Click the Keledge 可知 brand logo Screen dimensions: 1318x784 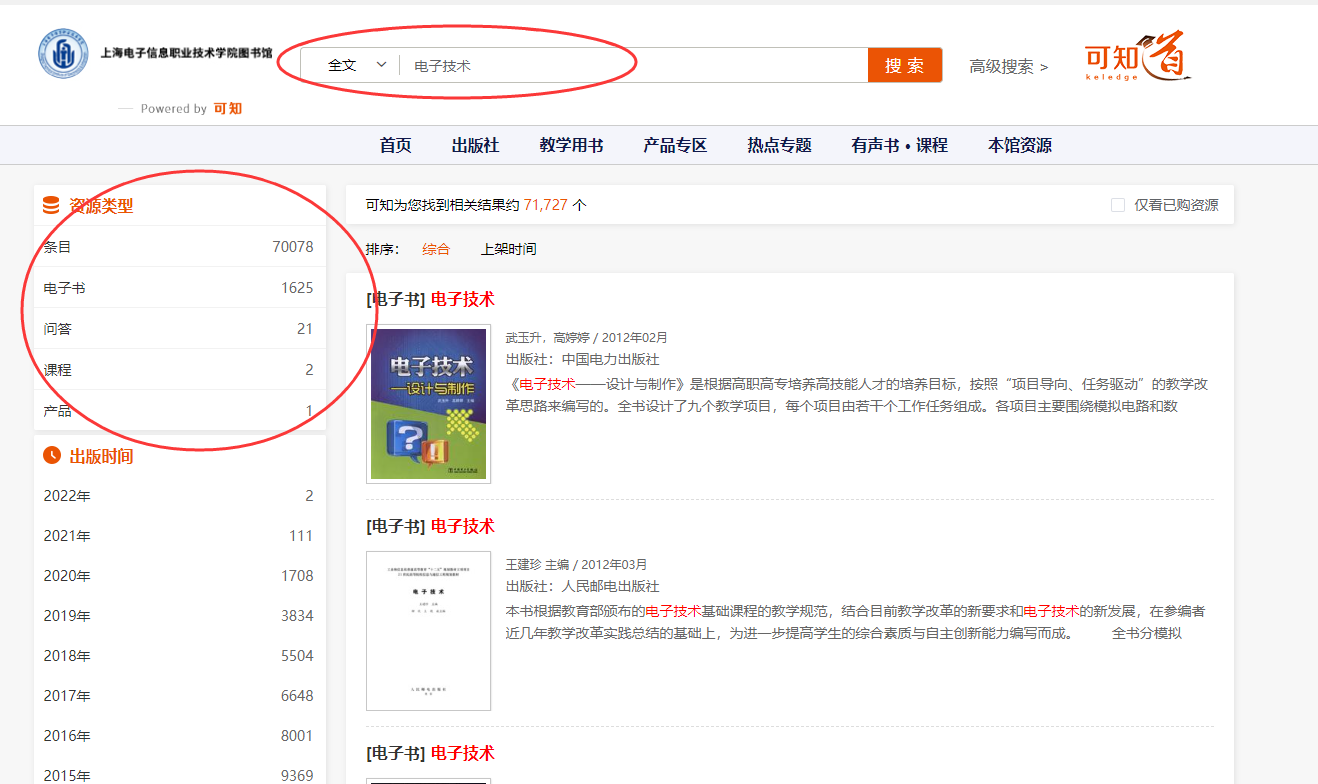[x=1138, y=59]
